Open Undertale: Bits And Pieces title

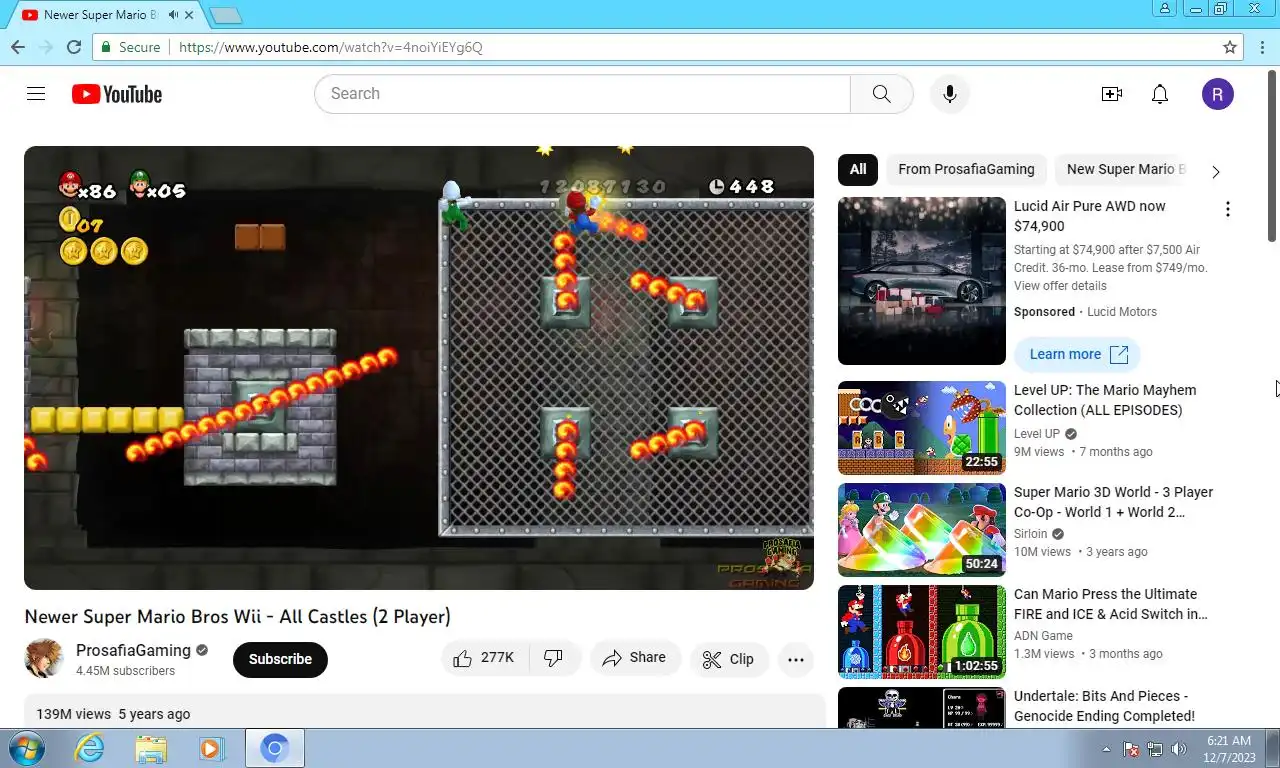1104,706
